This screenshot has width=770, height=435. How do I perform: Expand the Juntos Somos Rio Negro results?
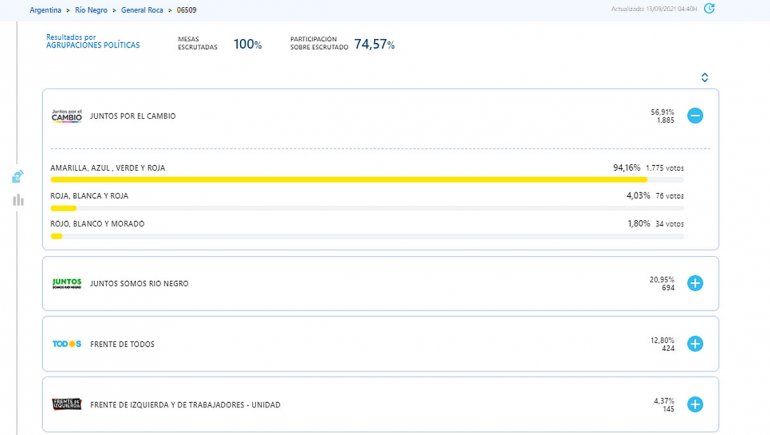(695, 283)
